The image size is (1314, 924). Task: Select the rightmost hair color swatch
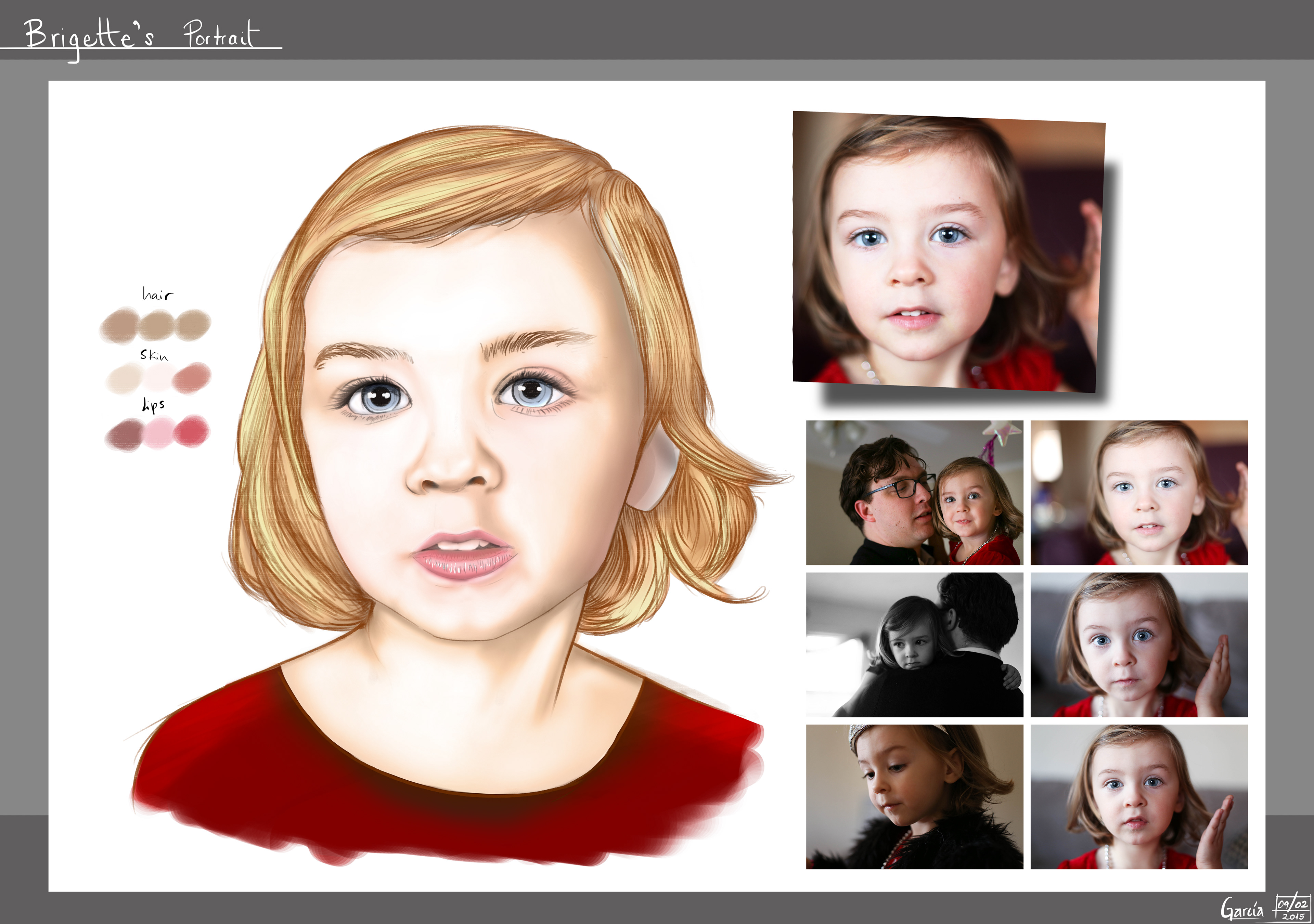click(193, 324)
